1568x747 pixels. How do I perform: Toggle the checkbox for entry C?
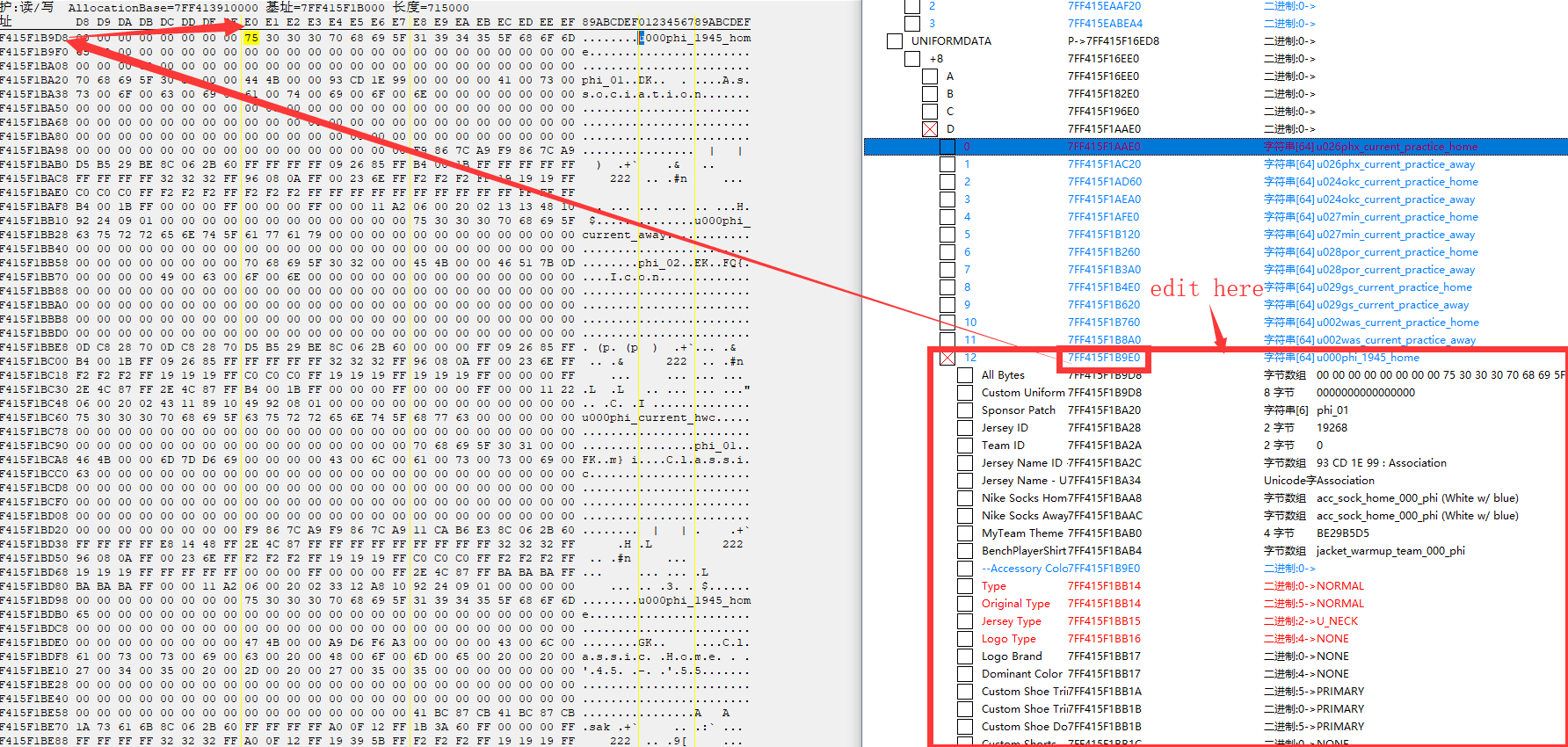pos(930,112)
